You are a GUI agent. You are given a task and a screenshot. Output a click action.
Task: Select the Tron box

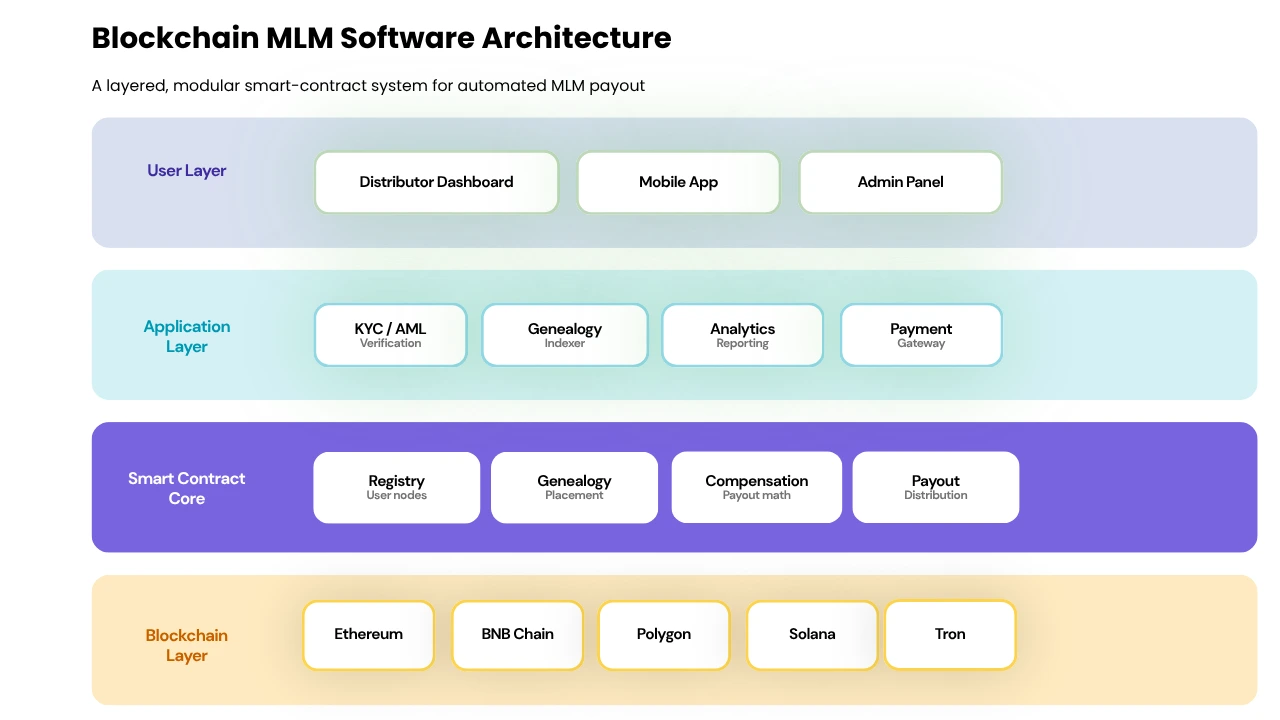coord(950,634)
